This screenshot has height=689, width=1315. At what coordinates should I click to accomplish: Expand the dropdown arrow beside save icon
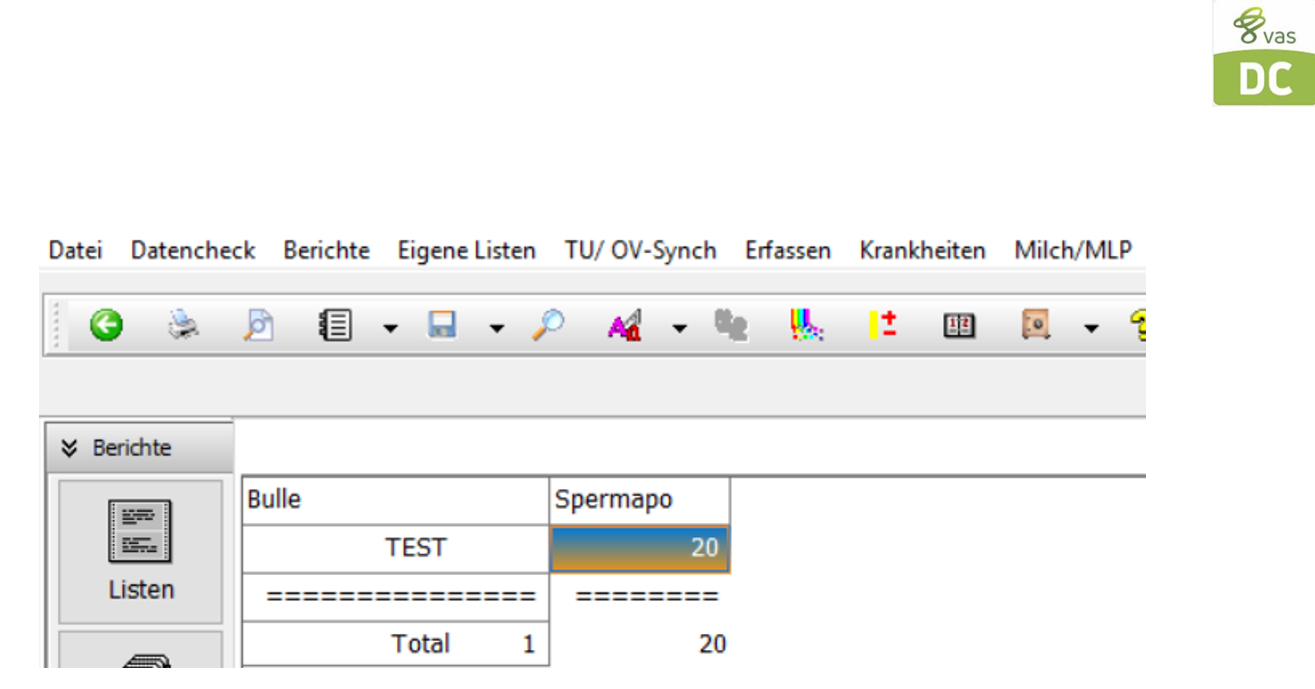[x=496, y=328]
